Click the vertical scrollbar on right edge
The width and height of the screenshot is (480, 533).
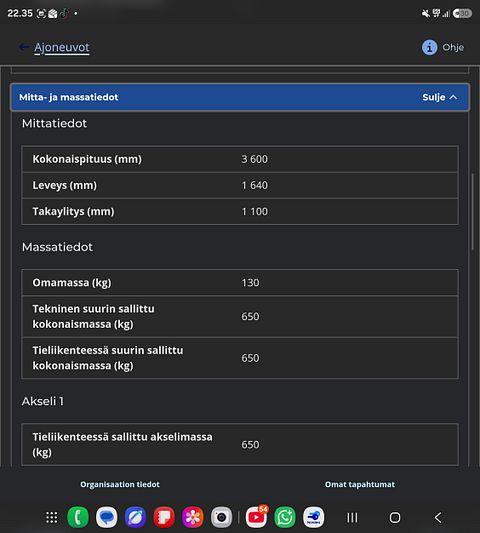point(473,212)
